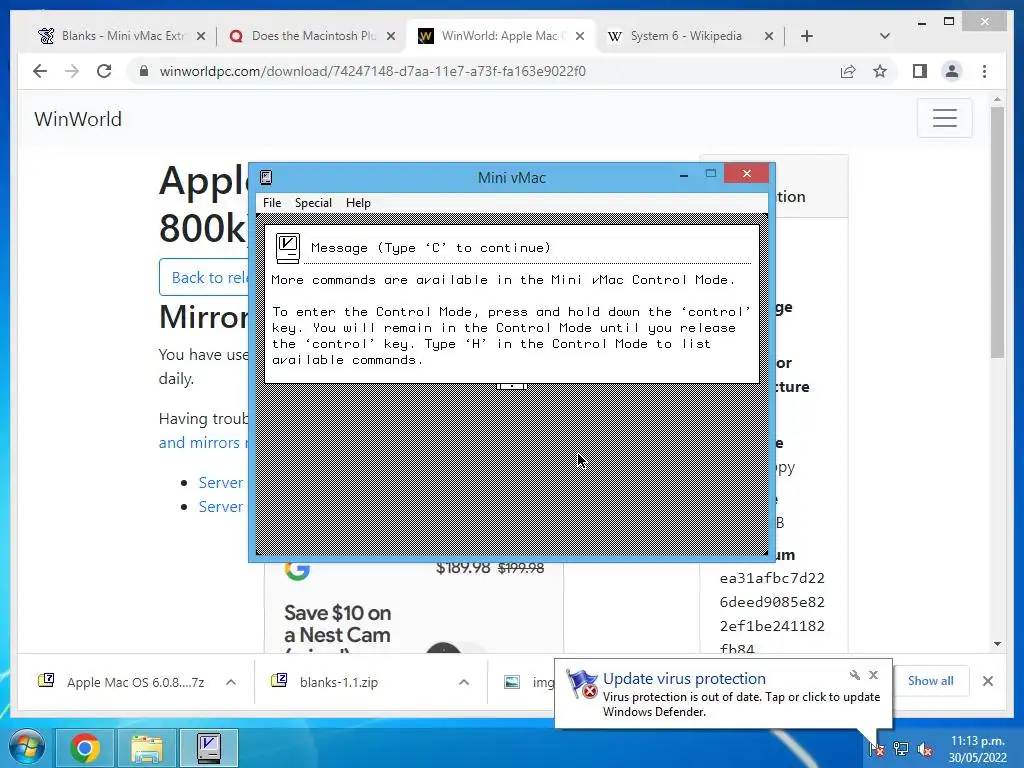This screenshot has width=1024, height=768.
Task: Go forward in Chrome
Action: [x=72, y=71]
